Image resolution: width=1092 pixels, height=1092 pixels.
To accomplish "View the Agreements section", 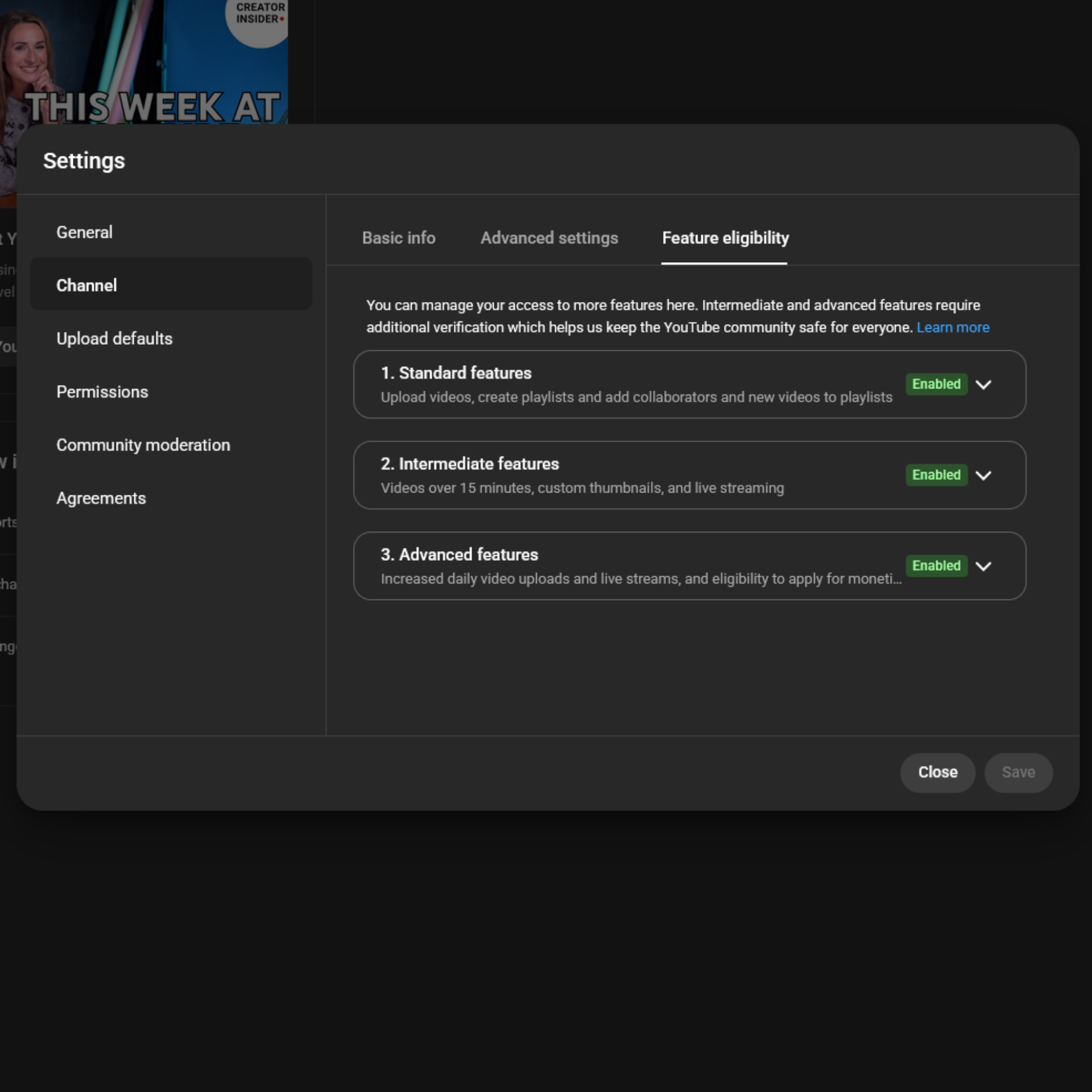I will [101, 498].
